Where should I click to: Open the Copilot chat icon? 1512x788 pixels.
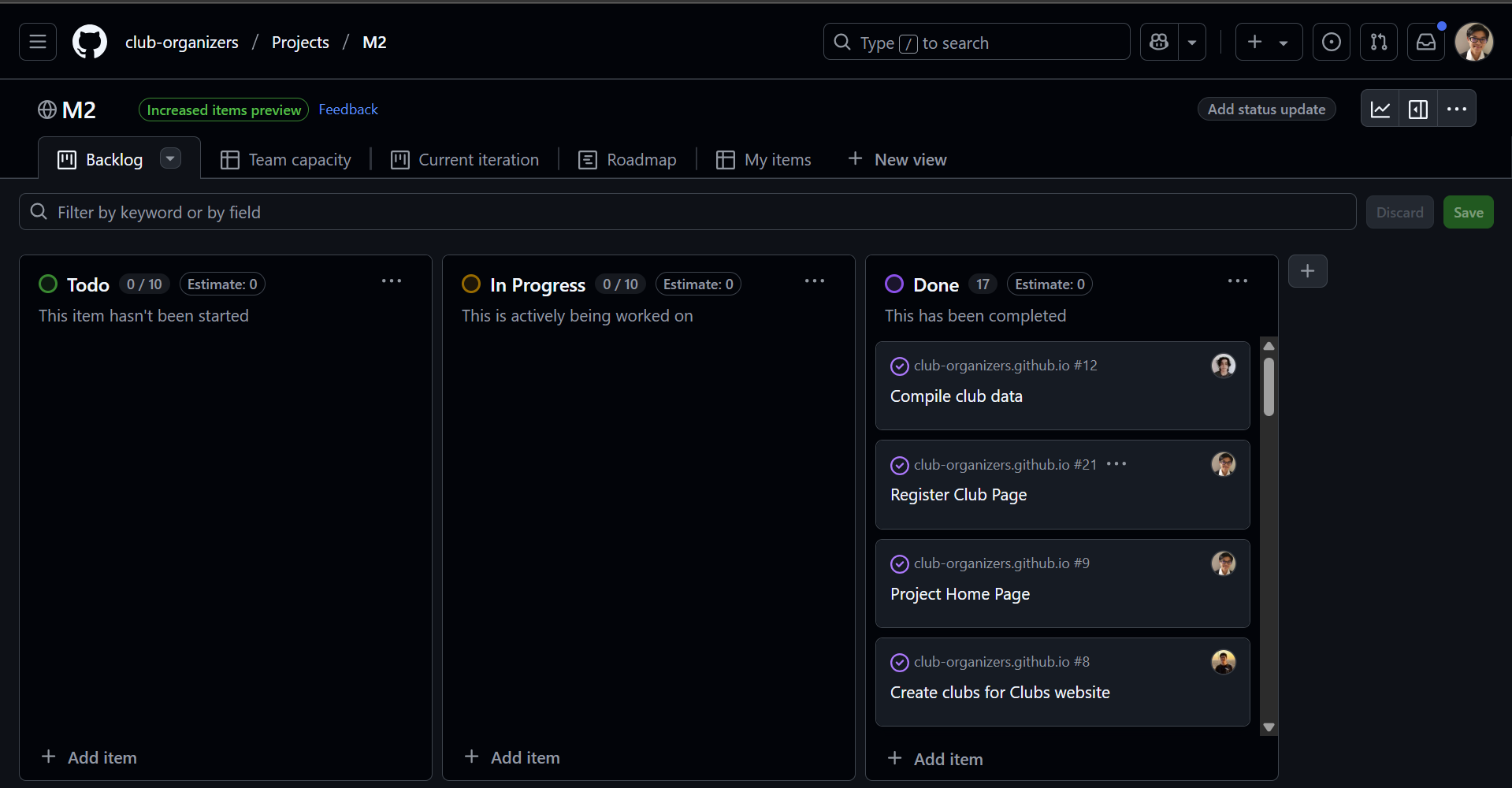click(x=1159, y=43)
